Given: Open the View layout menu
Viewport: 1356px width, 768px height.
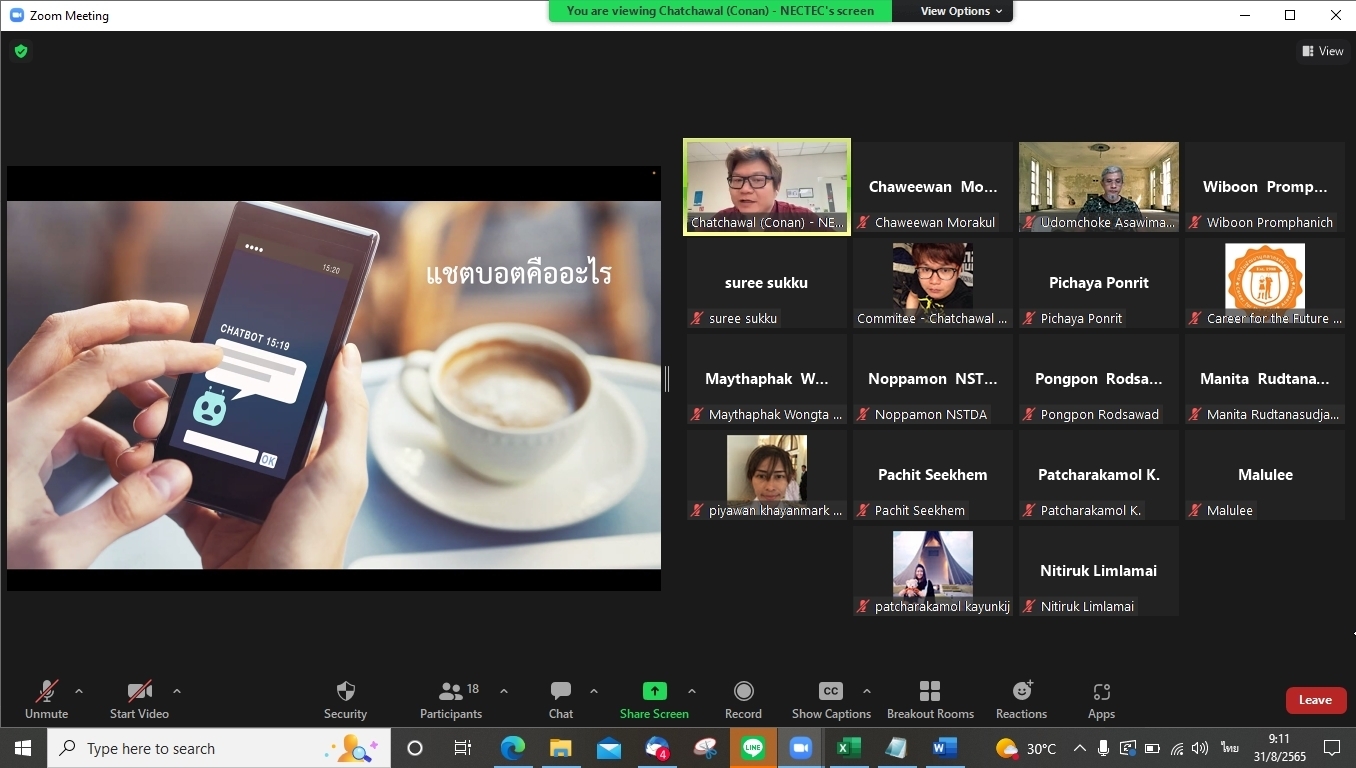Looking at the screenshot, I should tap(1322, 51).
